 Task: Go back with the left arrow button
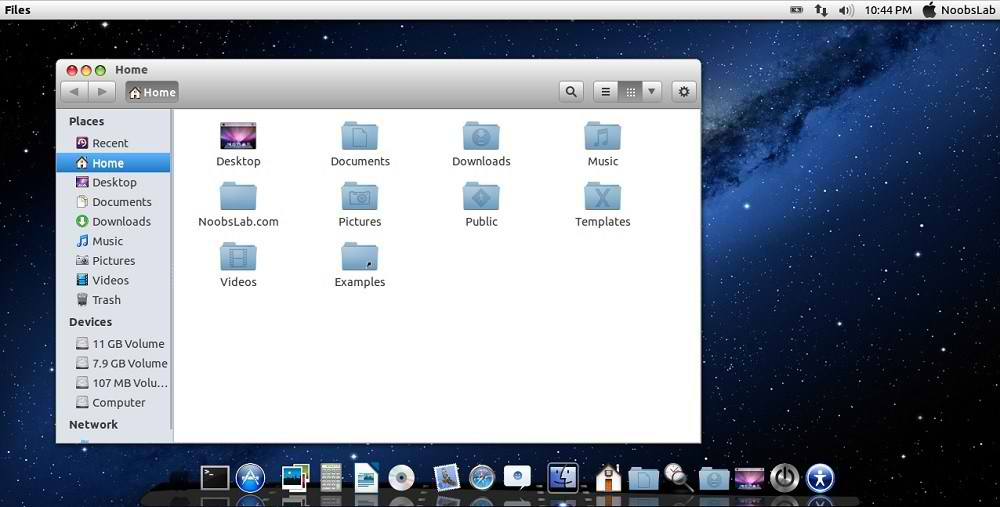[74, 92]
